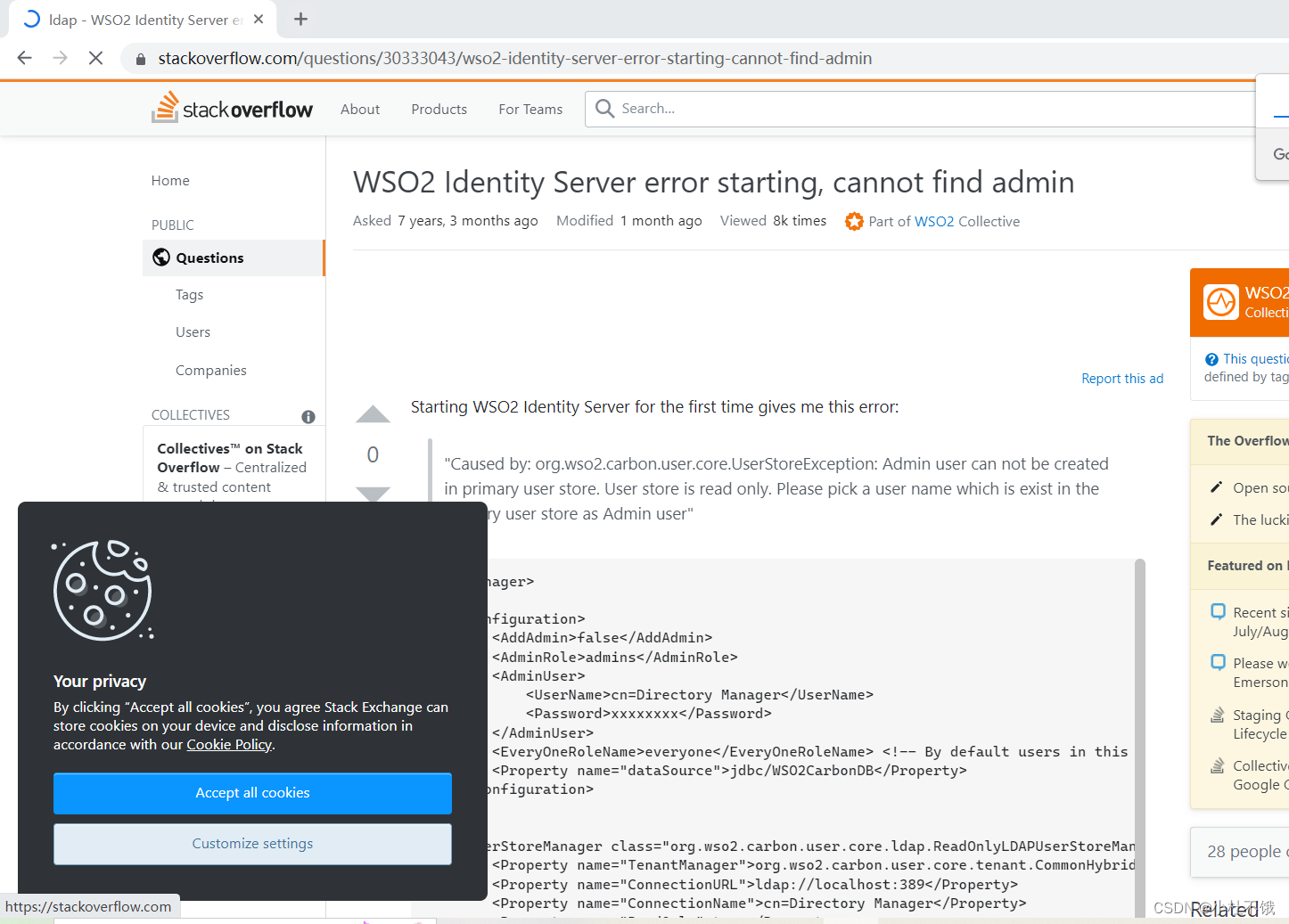Go to Home in sidebar
1289x924 pixels.
170,181
